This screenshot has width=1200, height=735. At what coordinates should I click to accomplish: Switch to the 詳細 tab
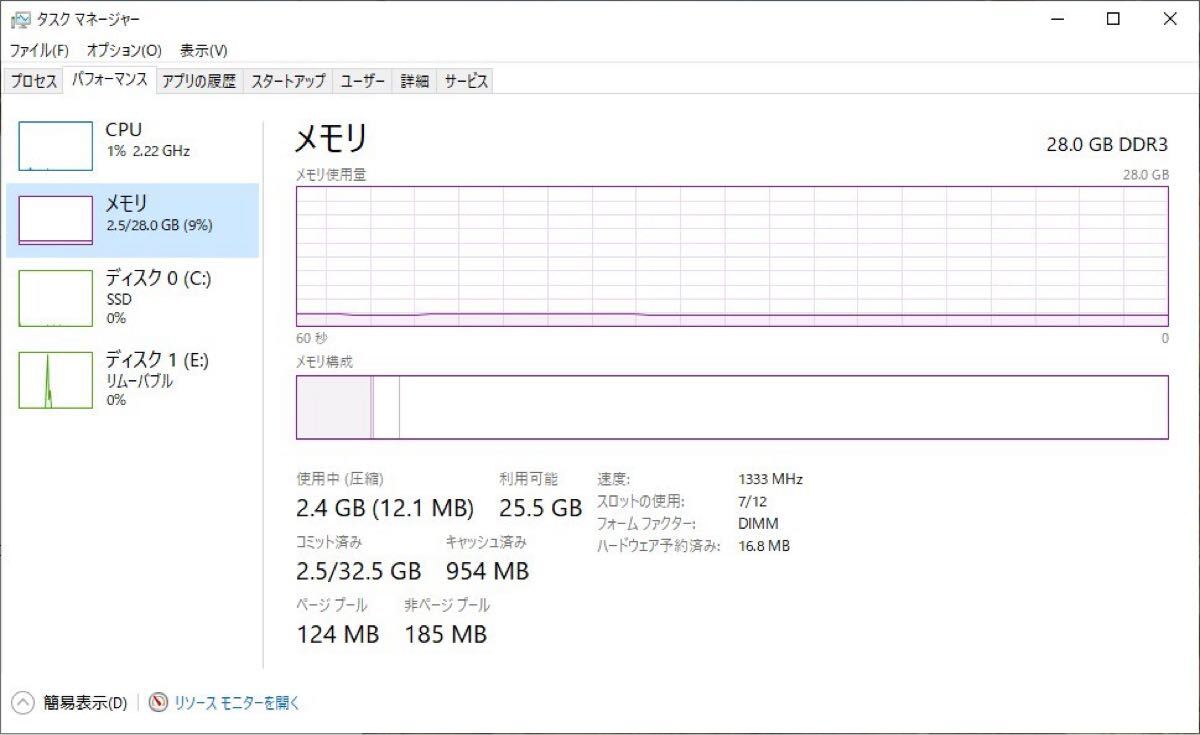(415, 82)
